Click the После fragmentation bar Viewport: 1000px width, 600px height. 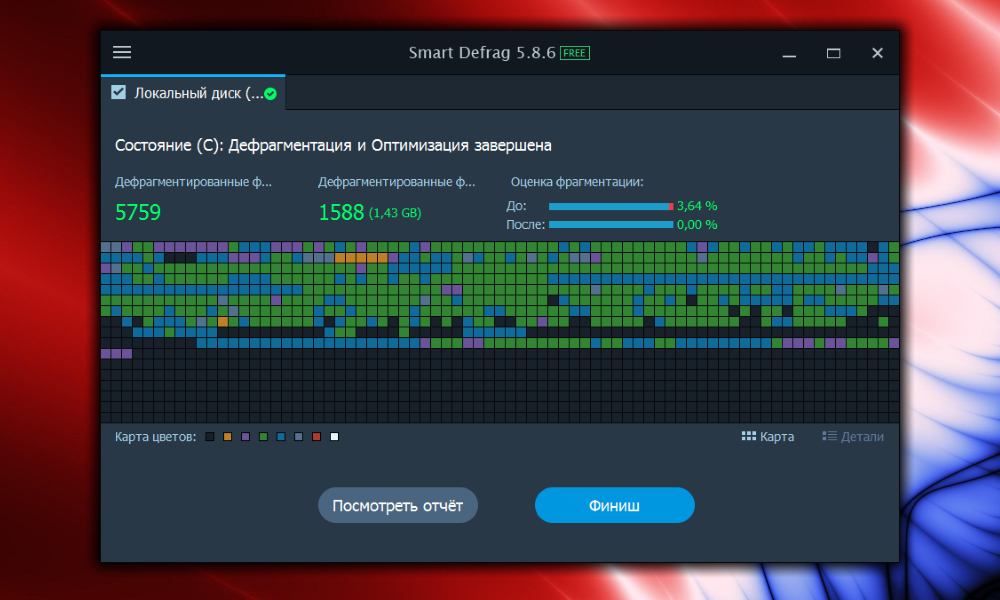click(611, 224)
